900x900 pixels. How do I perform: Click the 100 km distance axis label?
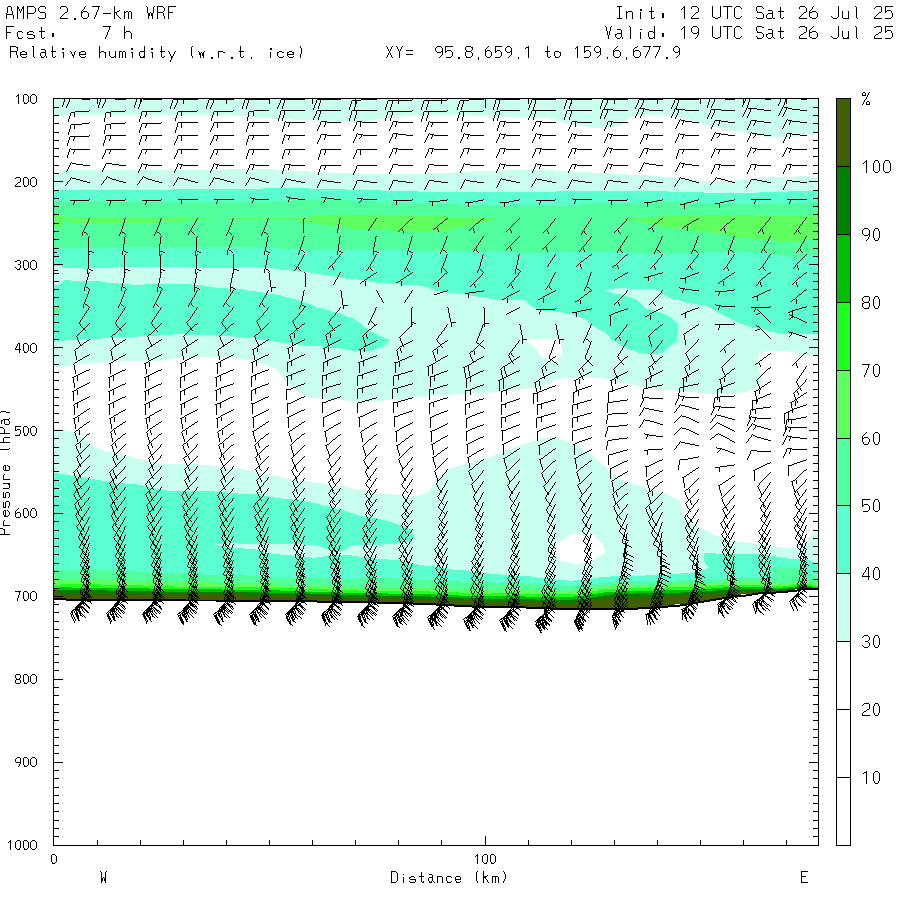coord(485,859)
